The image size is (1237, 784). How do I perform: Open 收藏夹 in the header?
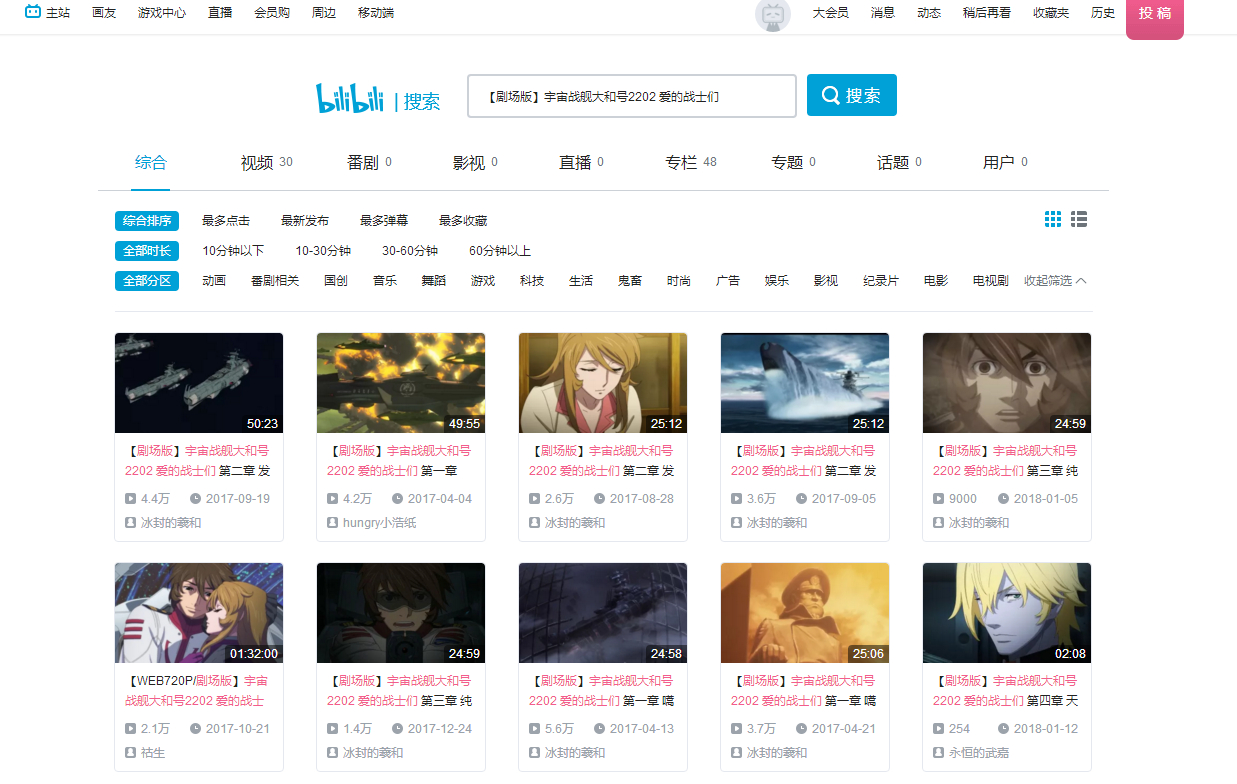point(1051,13)
